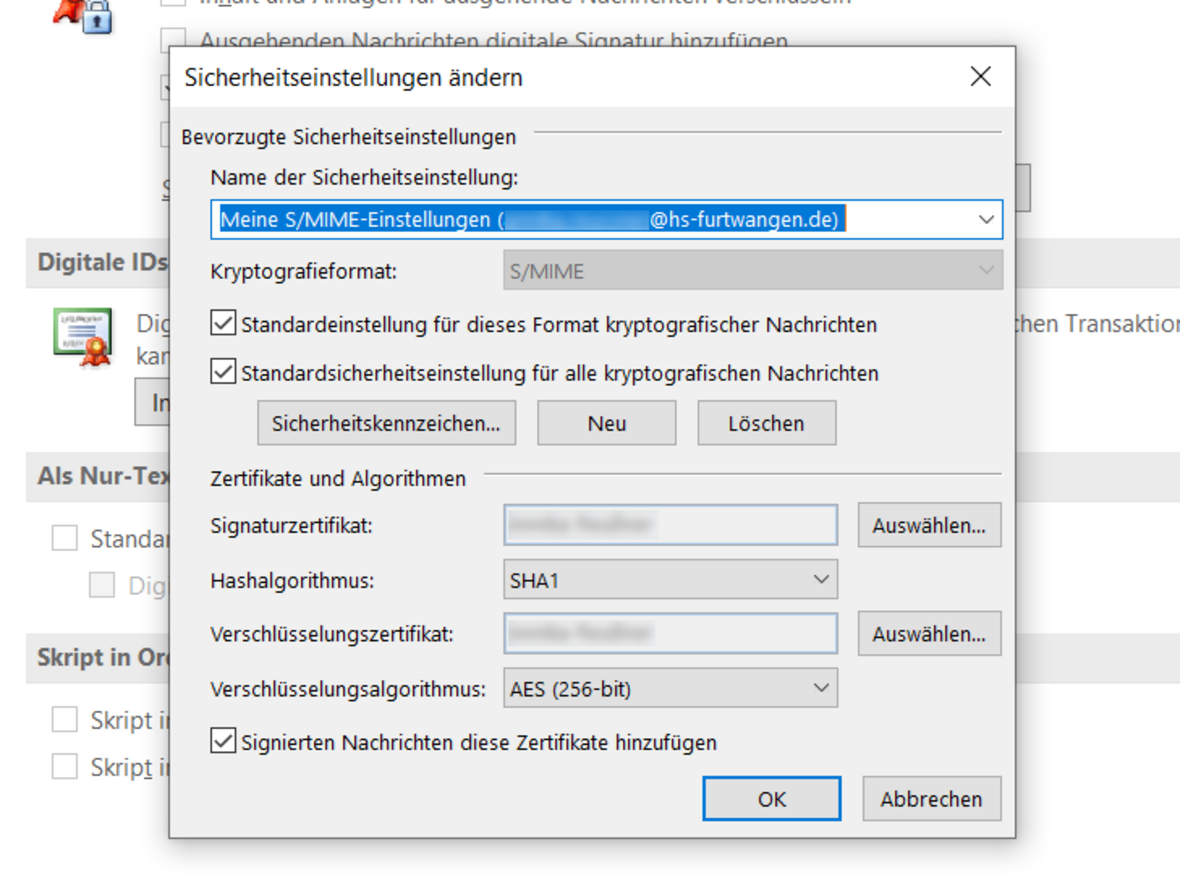This screenshot has width=1180, height=886.
Task: Confirm with the OK button
Action: [x=771, y=799]
